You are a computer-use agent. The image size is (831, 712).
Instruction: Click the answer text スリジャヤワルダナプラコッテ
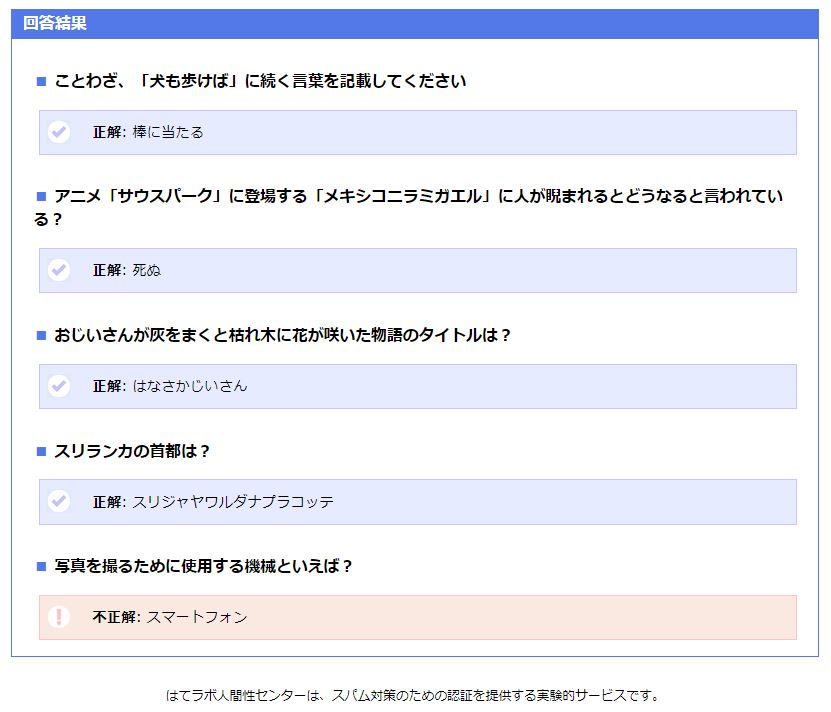[233, 502]
